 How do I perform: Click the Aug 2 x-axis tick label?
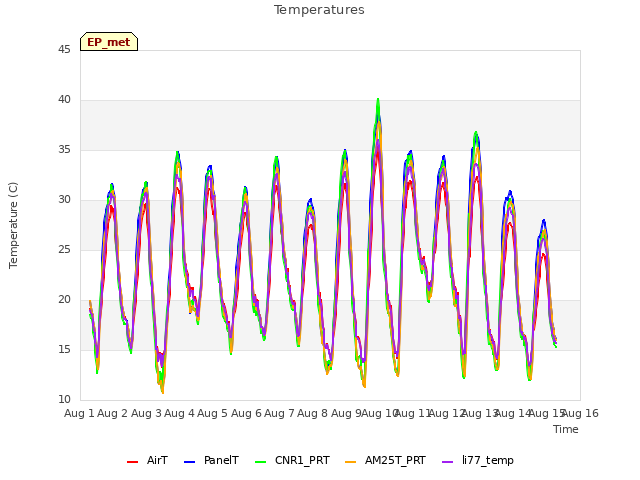pos(113,413)
